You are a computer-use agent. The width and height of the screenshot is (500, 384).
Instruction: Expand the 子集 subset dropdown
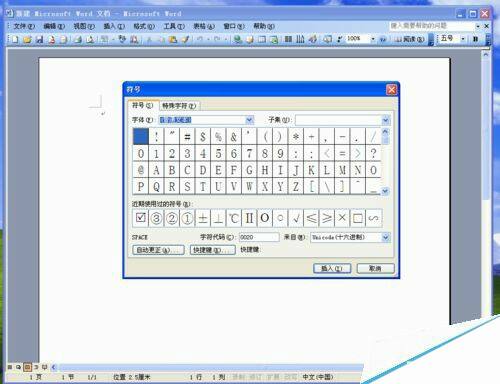pyautogui.click(x=386, y=120)
